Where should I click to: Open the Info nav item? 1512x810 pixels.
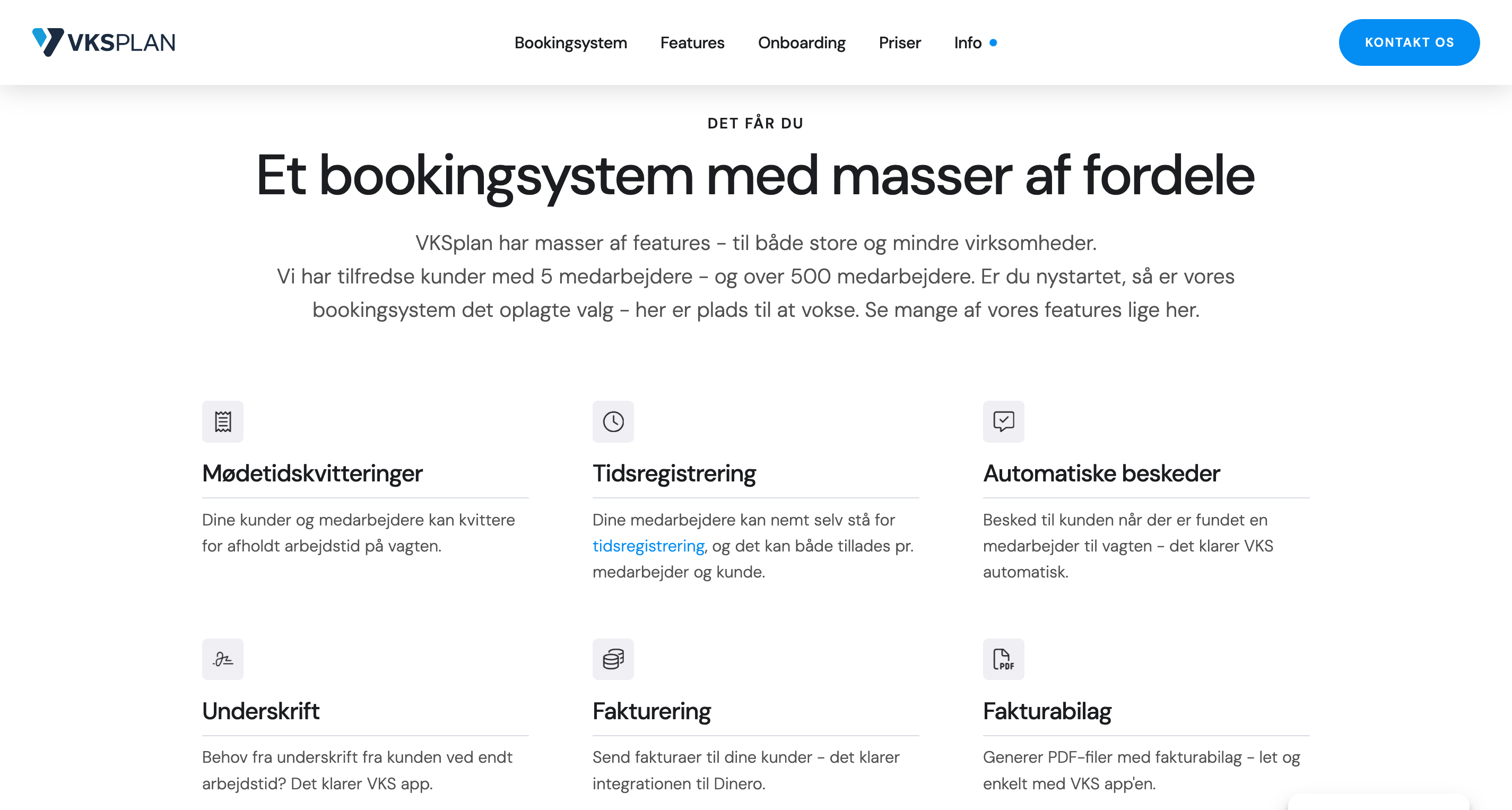(967, 43)
